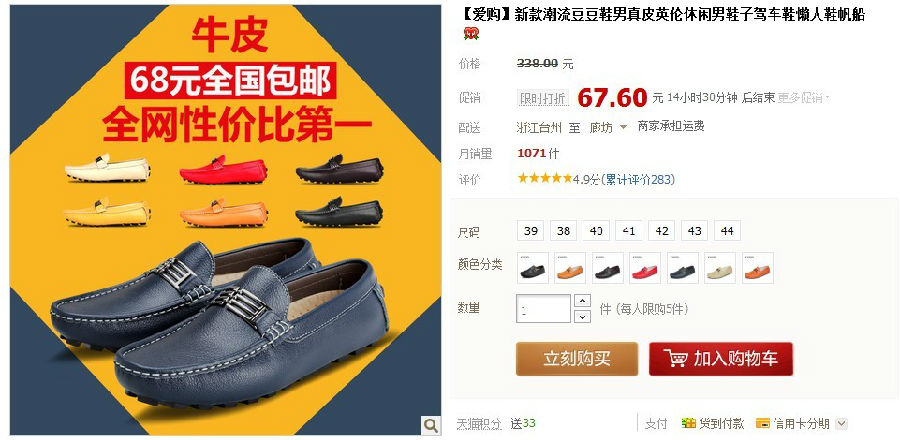Choose the red shoe color thumbnail
Screen dimensions: 900x440
(645, 268)
